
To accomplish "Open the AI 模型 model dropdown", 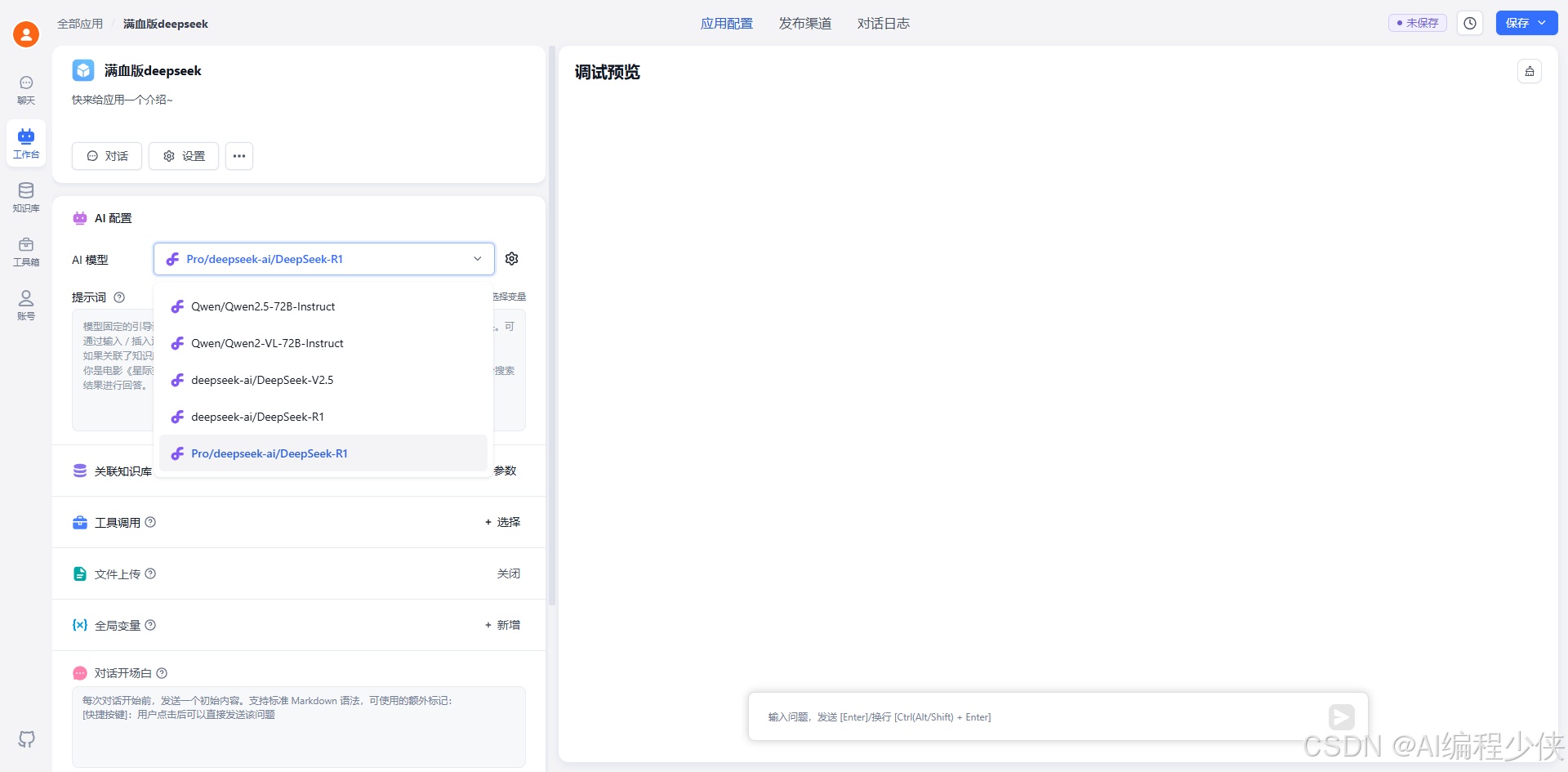I will click(324, 259).
